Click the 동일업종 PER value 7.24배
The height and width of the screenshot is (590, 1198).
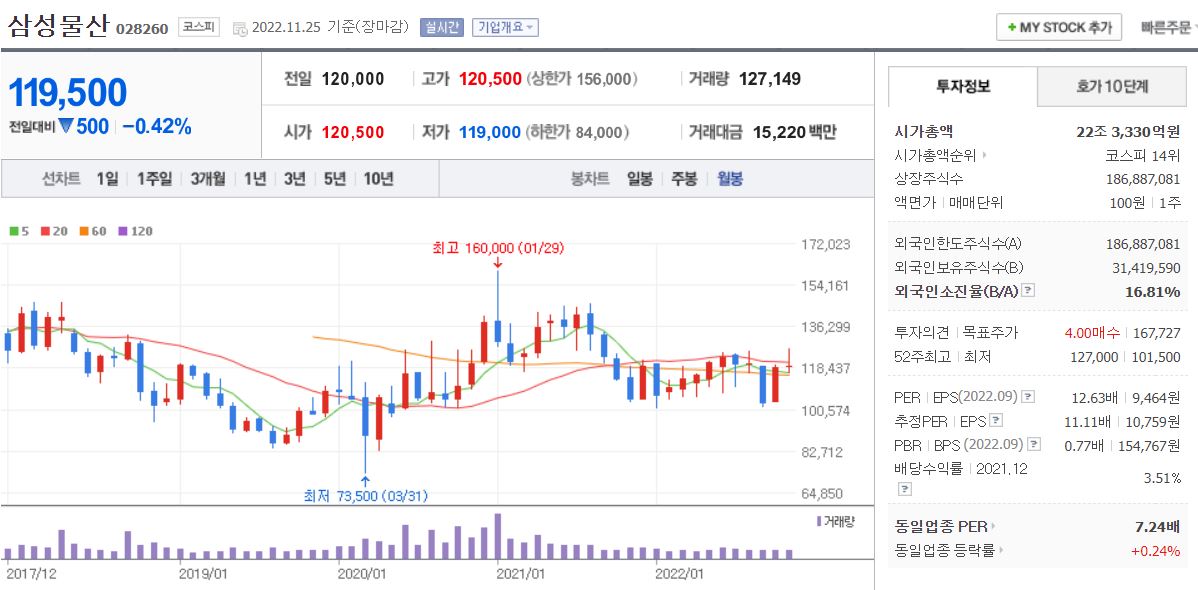[x=1158, y=527]
